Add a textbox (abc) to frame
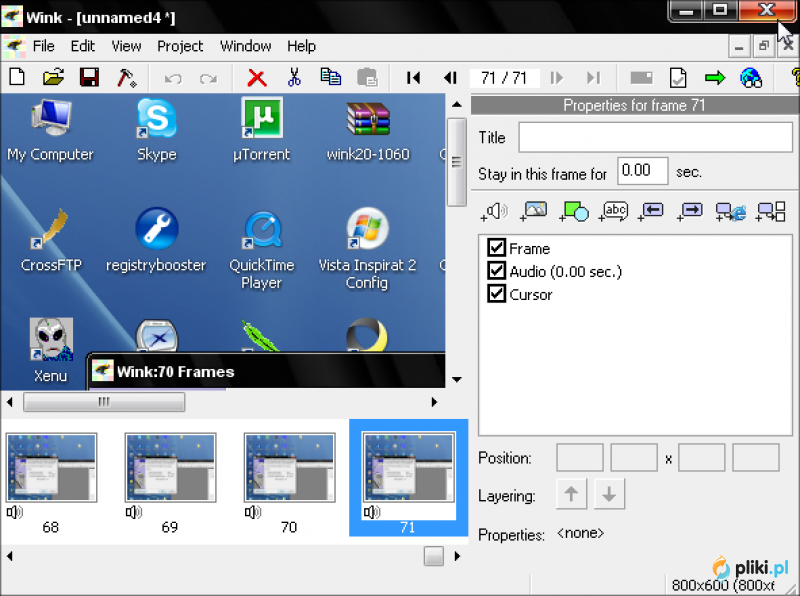800x596 pixels. point(613,211)
